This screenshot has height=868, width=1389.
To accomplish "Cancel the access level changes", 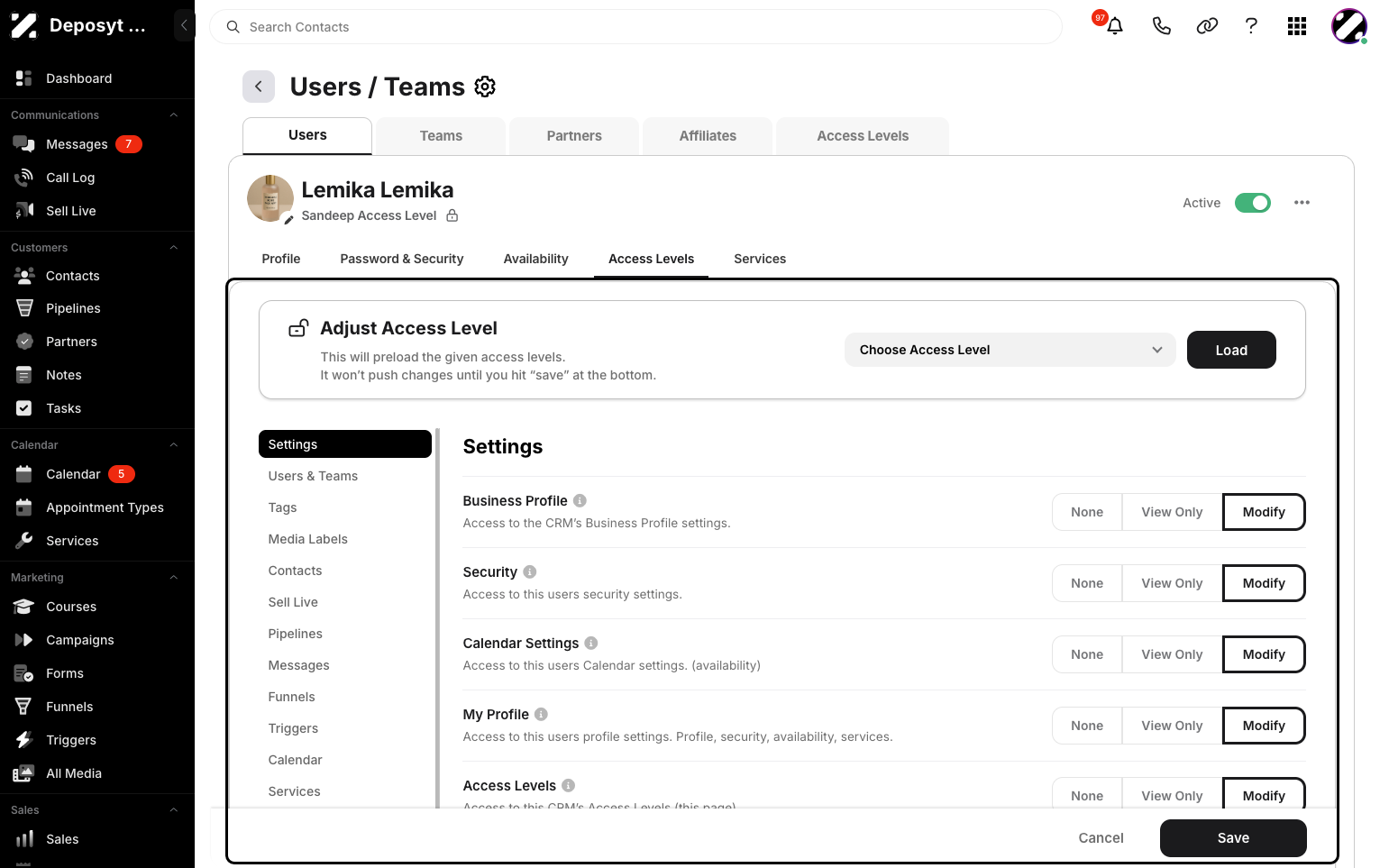I will (1101, 838).
